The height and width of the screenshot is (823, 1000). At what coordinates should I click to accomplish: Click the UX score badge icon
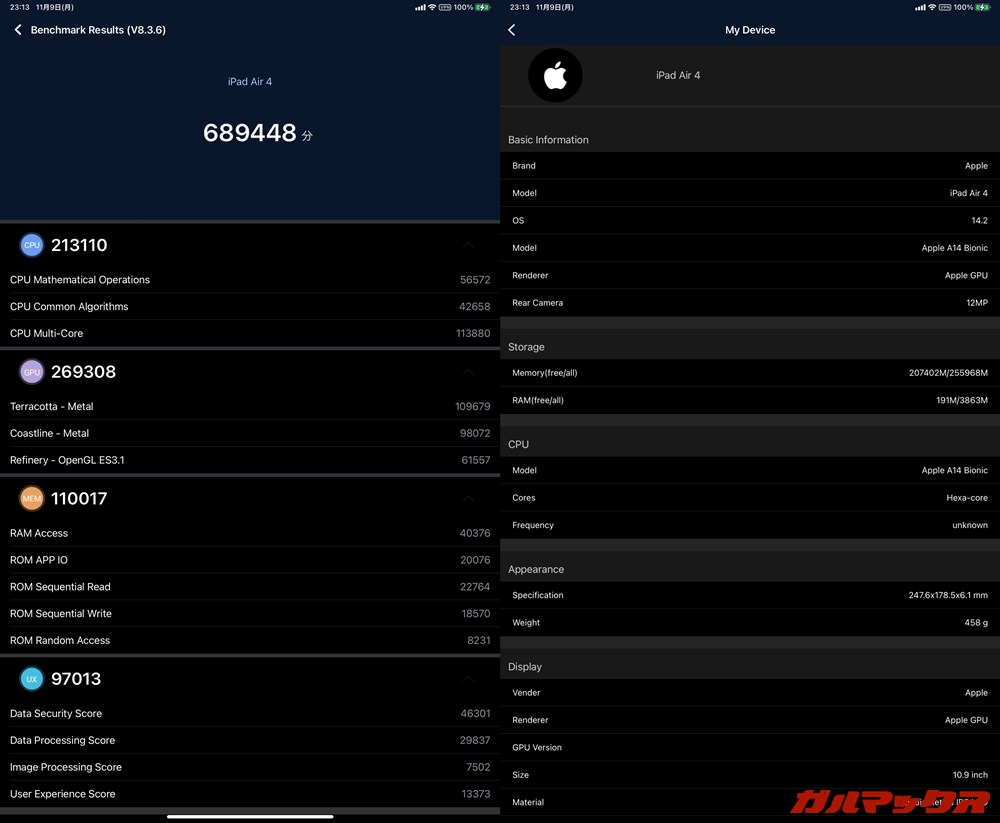pyautogui.click(x=31, y=678)
